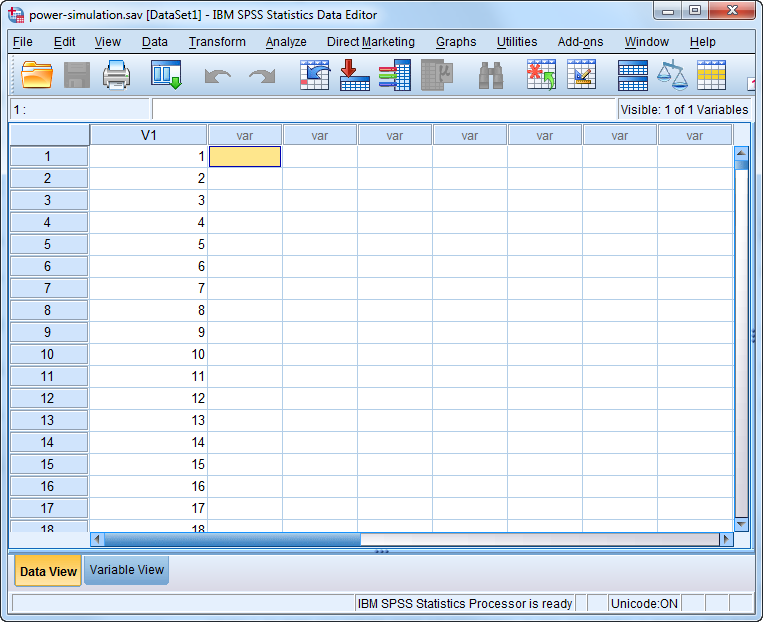The height and width of the screenshot is (622, 763).
Task: Open the Recall recently used dialogs icon
Action: (x=166, y=75)
